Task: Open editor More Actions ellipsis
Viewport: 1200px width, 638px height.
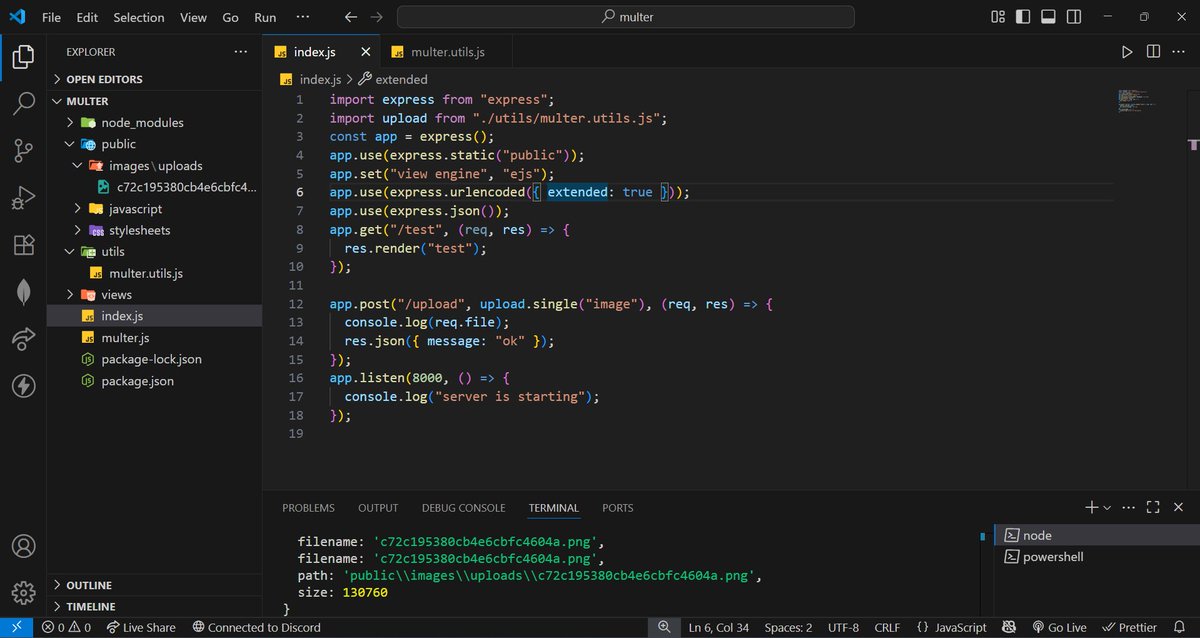Action: (x=1179, y=52)
